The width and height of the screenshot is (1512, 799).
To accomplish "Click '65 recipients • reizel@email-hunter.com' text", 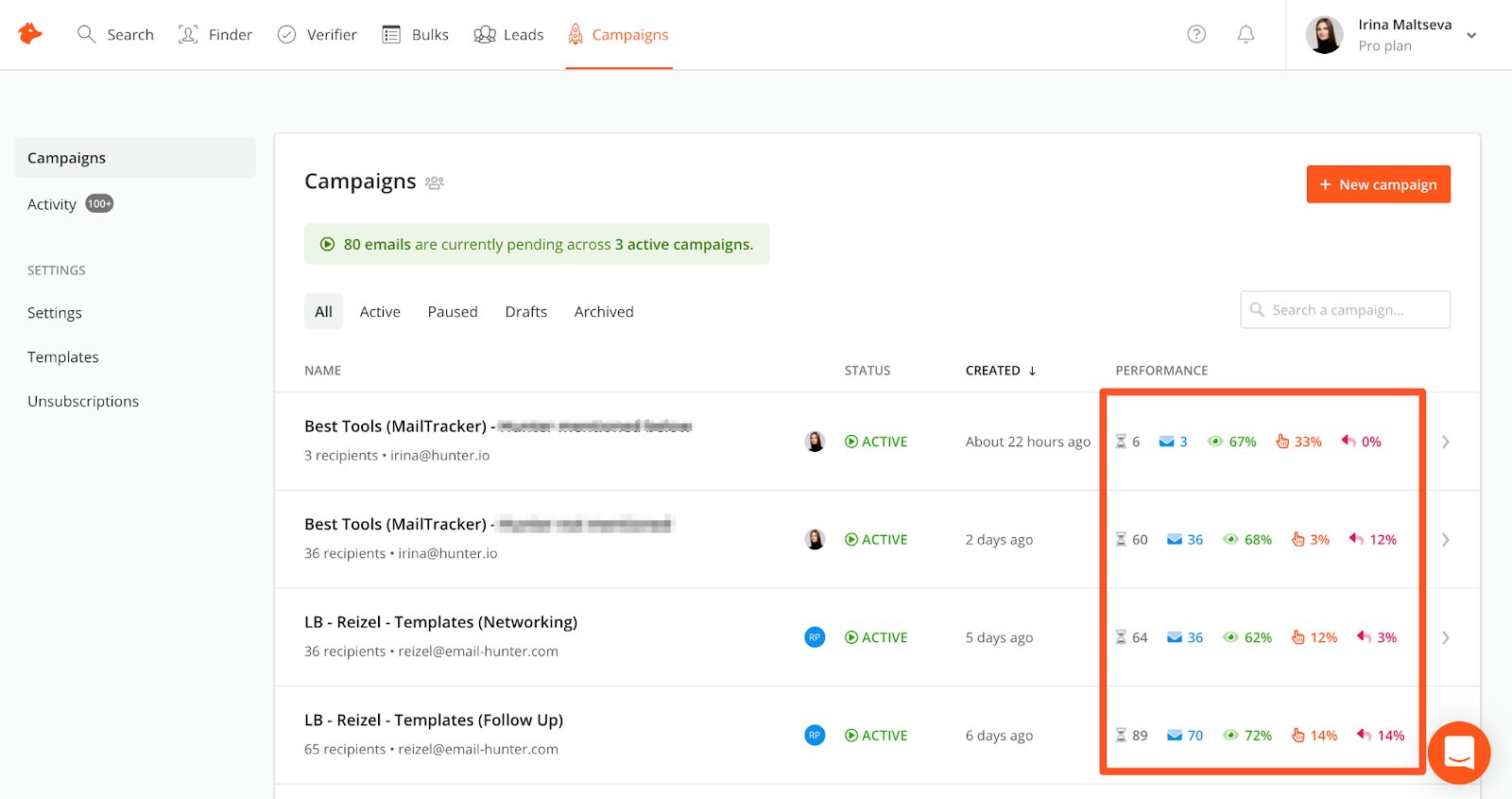I will click(x=431, y=750).
